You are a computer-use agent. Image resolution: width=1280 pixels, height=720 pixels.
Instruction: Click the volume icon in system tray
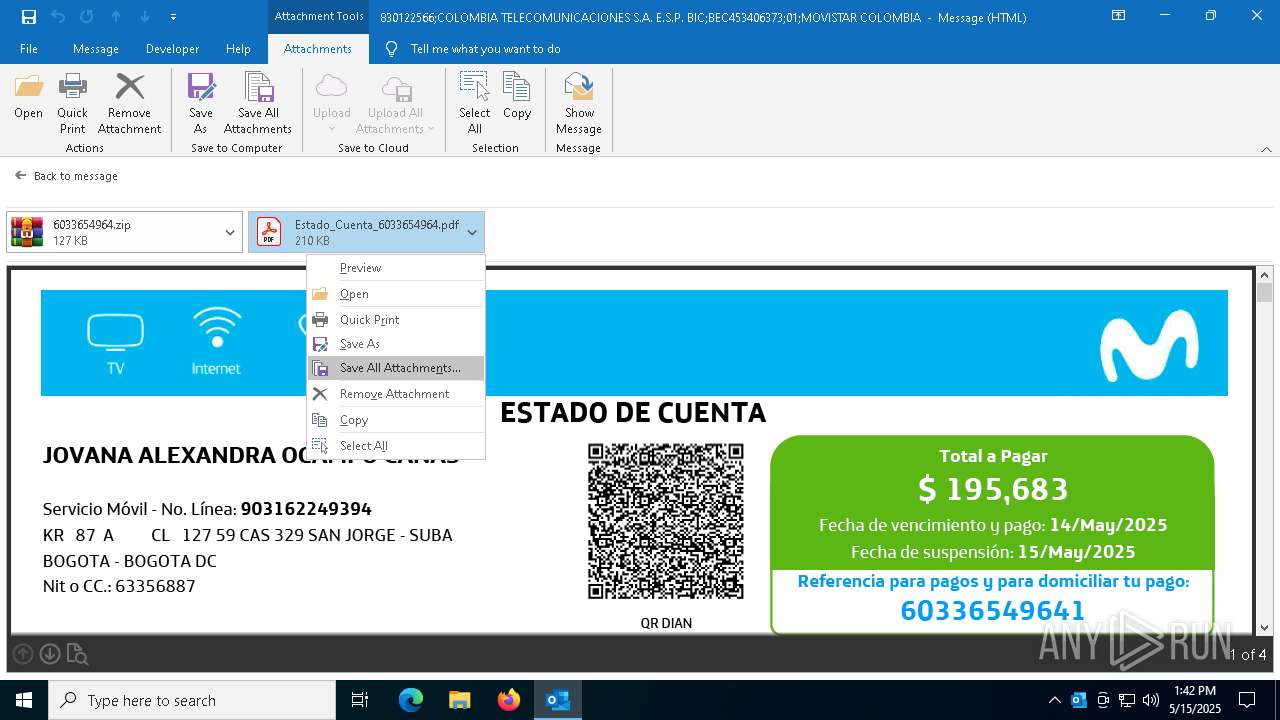pos(1151,700)
